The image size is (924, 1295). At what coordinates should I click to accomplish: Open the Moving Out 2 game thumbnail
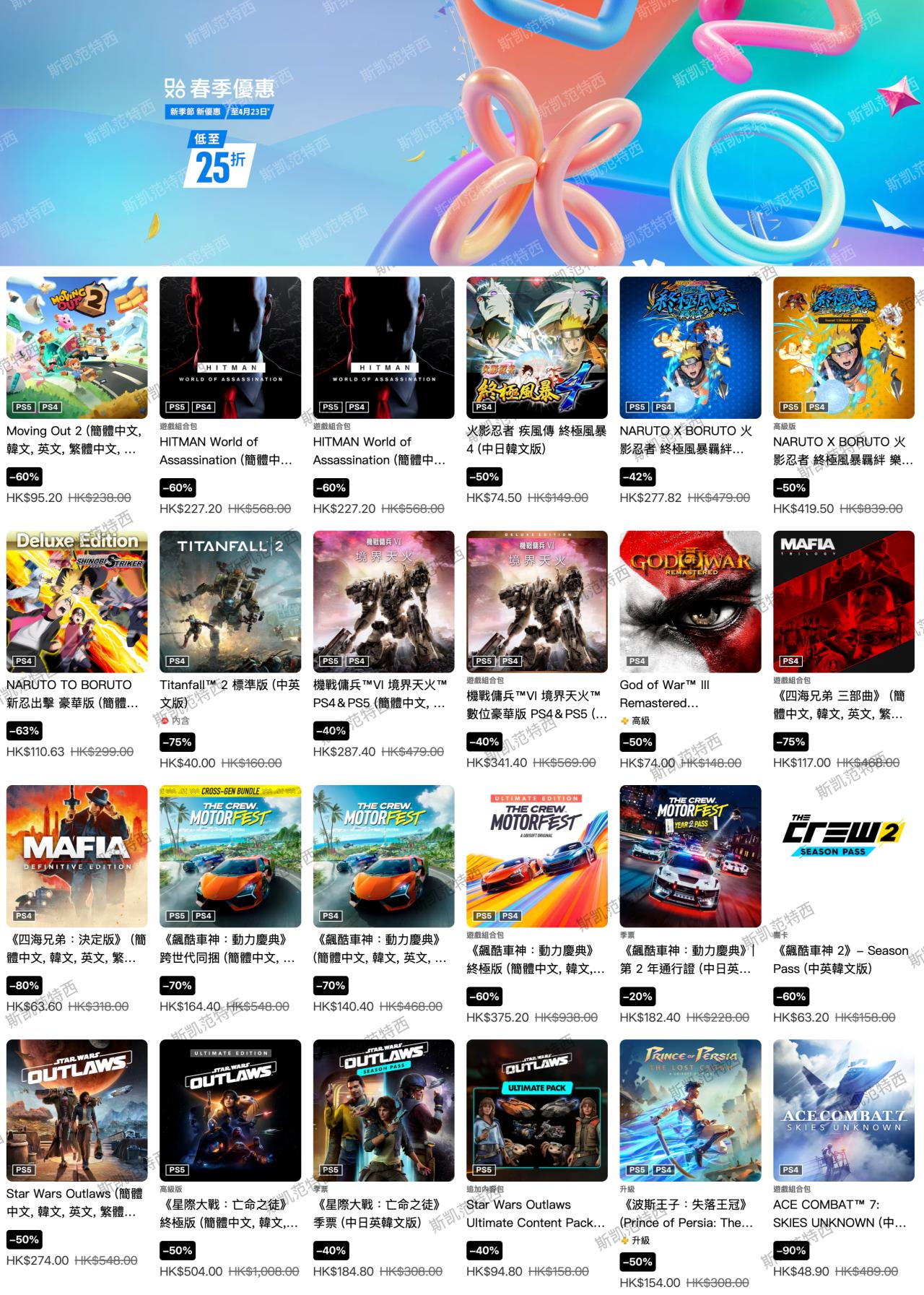click(77, 347)
